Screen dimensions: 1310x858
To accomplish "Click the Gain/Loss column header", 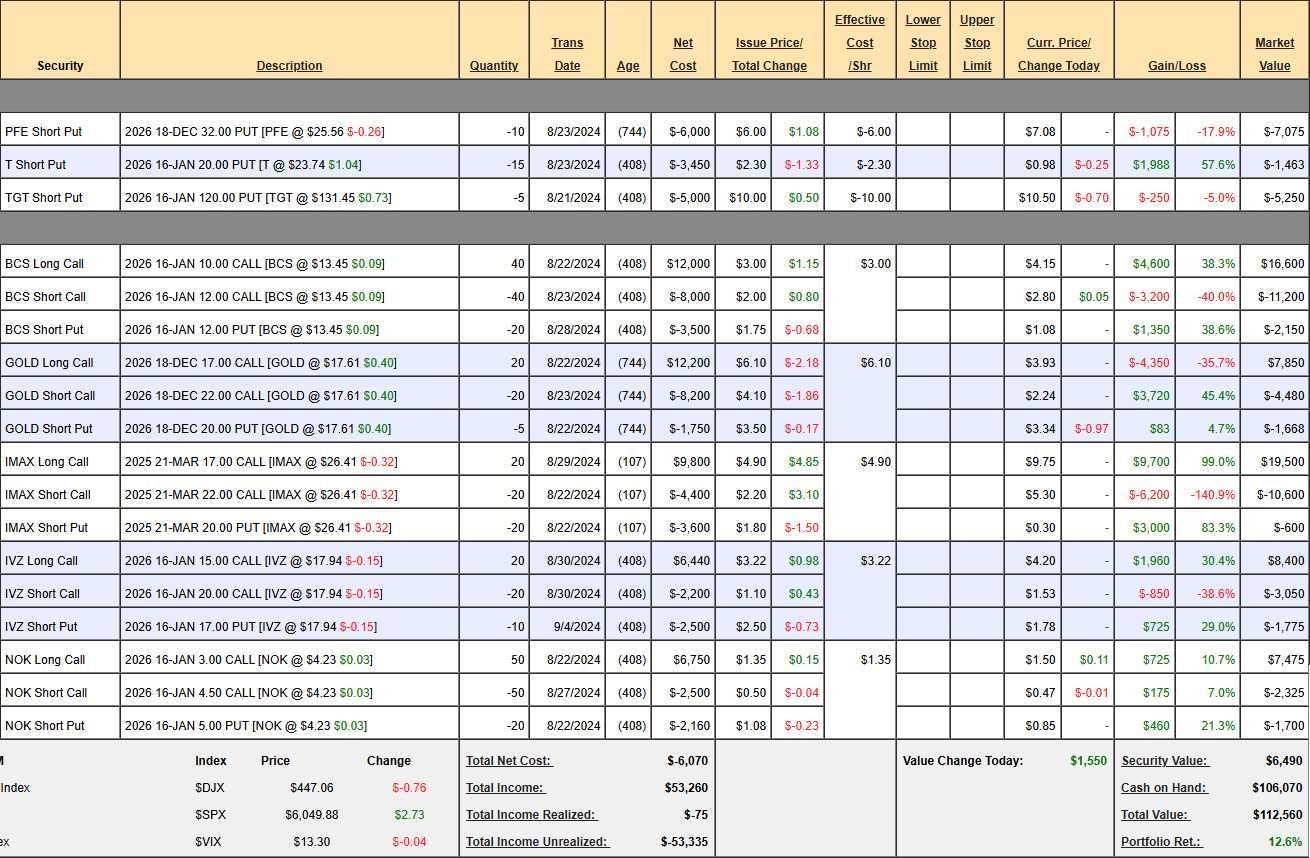I will pos(1177,66).
